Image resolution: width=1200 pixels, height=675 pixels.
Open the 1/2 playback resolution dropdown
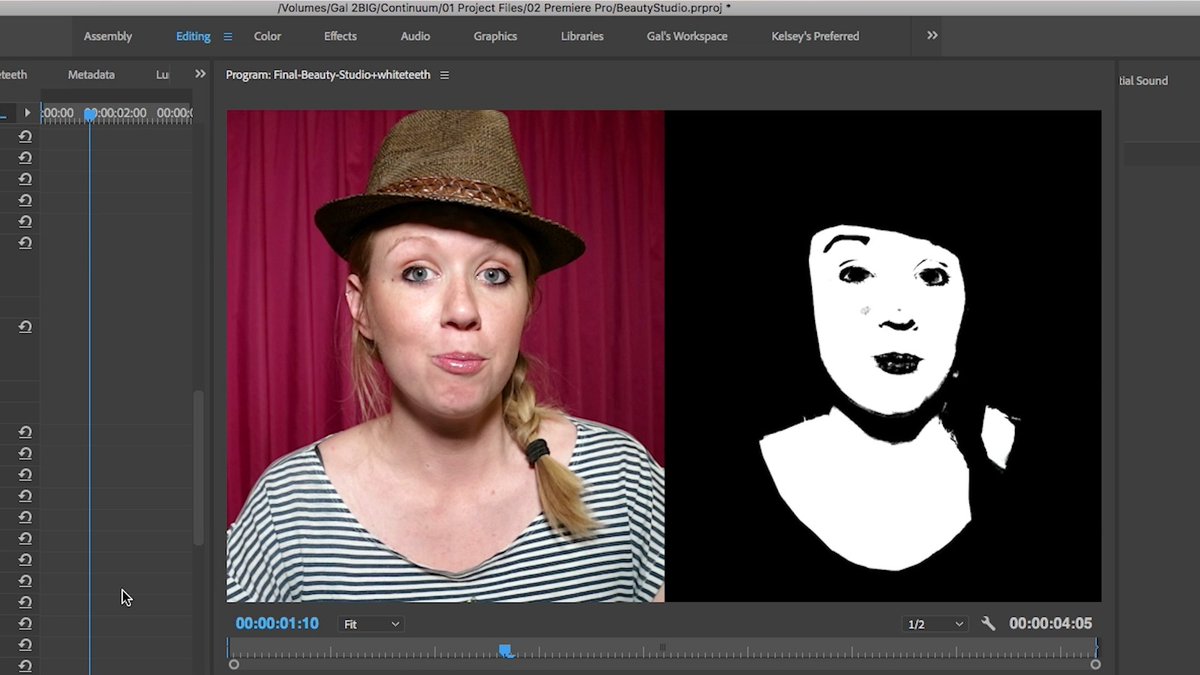pos(935,624)
